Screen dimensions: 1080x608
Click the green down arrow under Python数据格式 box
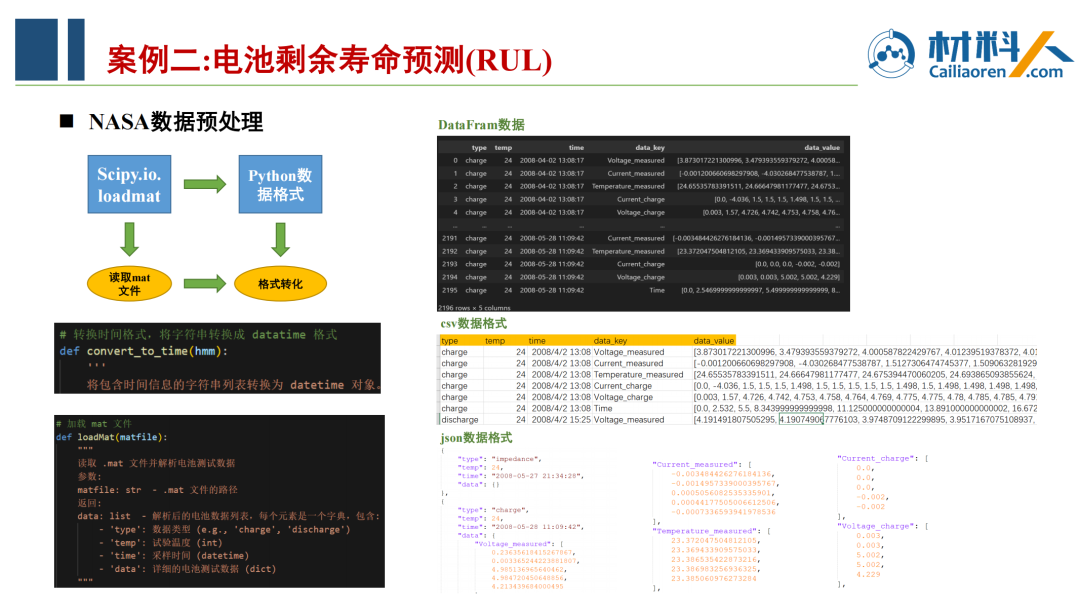click(280, 238)
